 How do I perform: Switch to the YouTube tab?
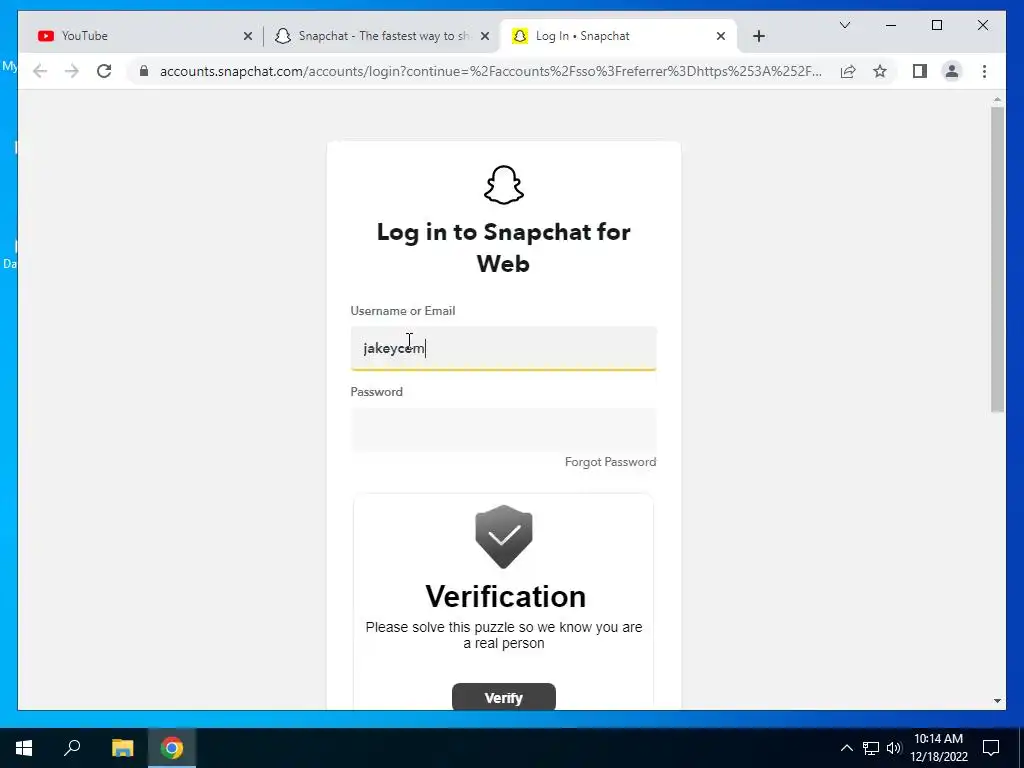138,36
